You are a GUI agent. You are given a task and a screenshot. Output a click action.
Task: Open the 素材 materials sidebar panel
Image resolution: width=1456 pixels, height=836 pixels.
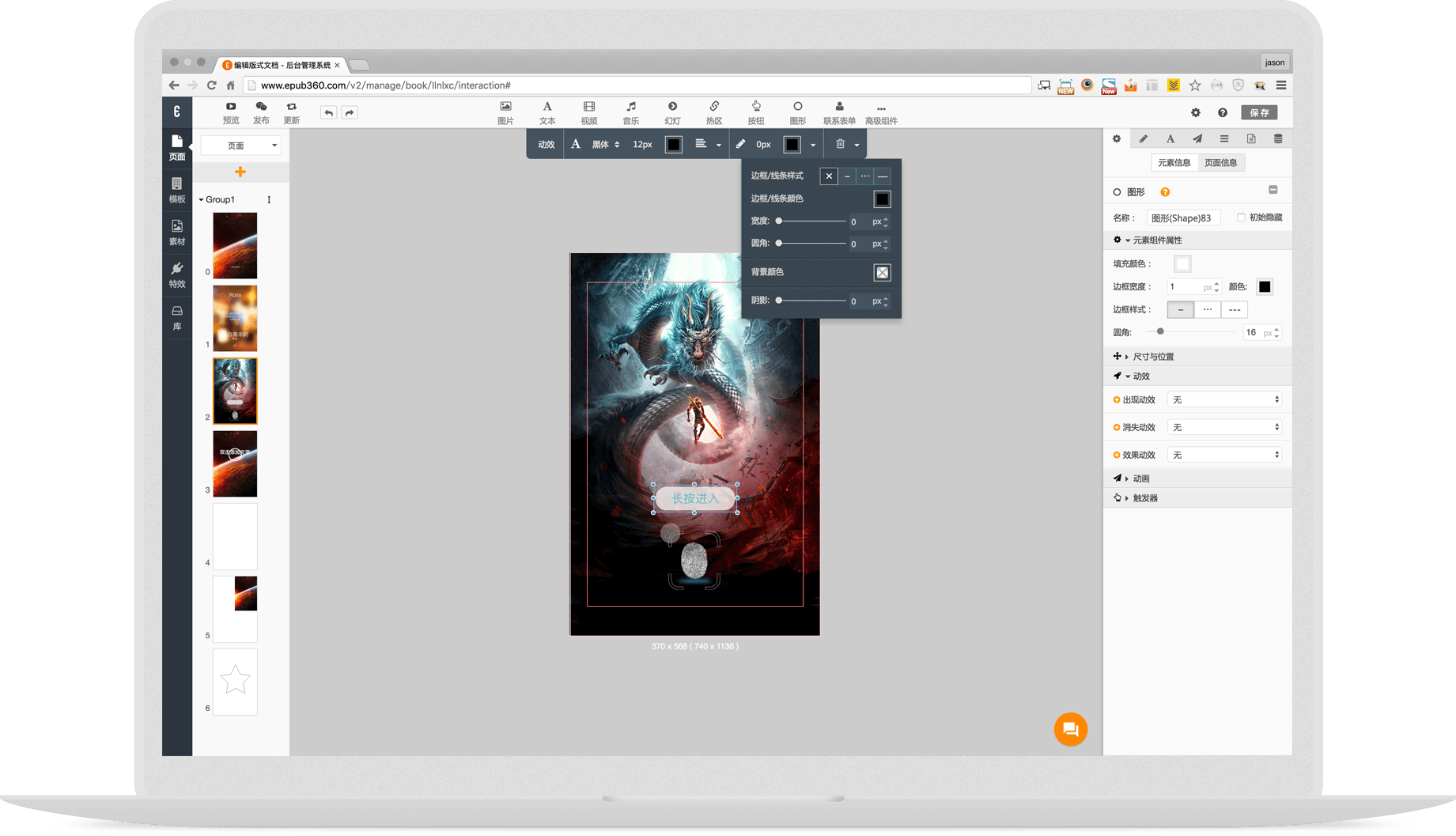point(177,233)
